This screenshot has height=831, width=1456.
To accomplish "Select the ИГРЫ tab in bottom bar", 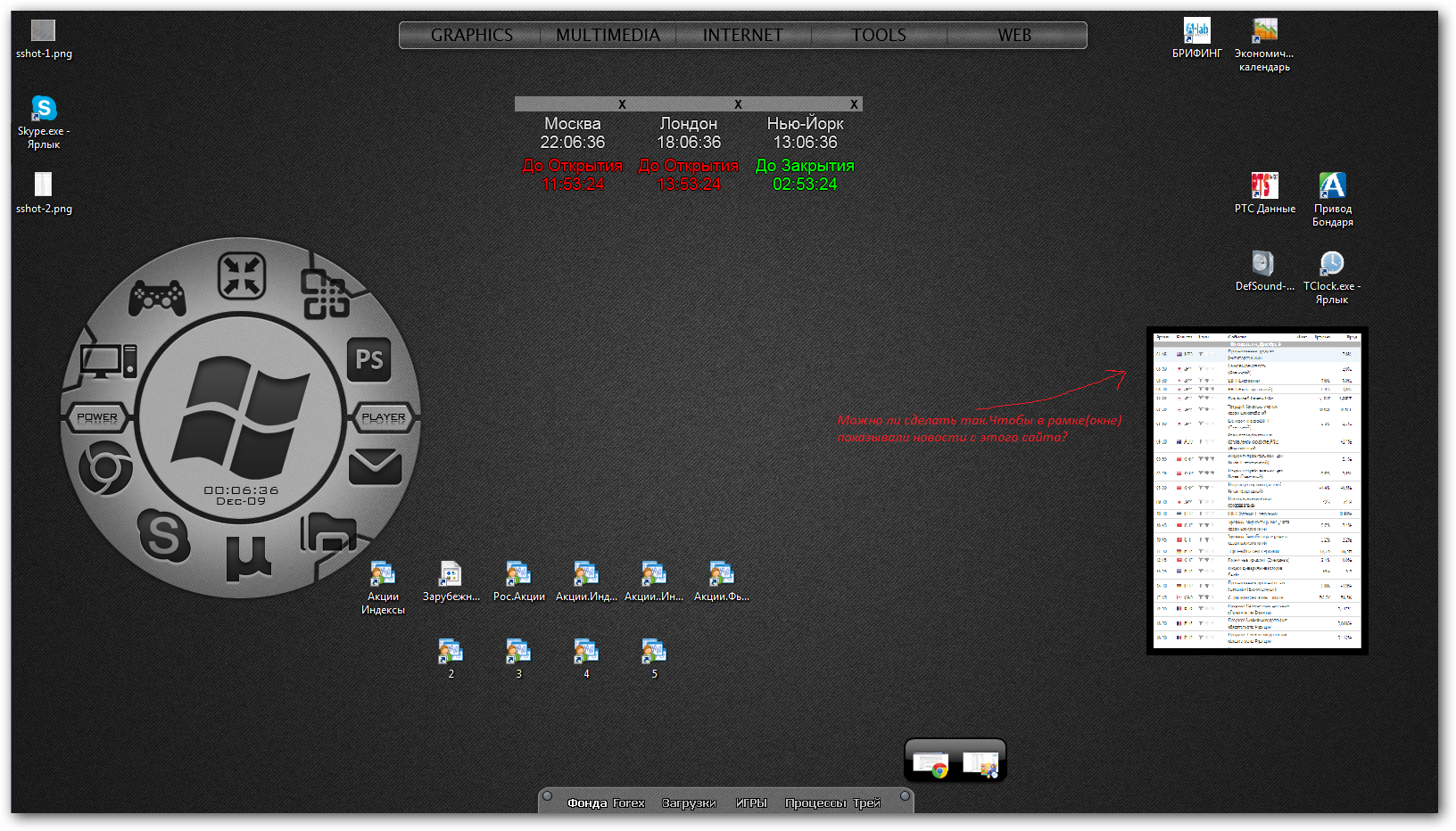I will tap(751, 802).
